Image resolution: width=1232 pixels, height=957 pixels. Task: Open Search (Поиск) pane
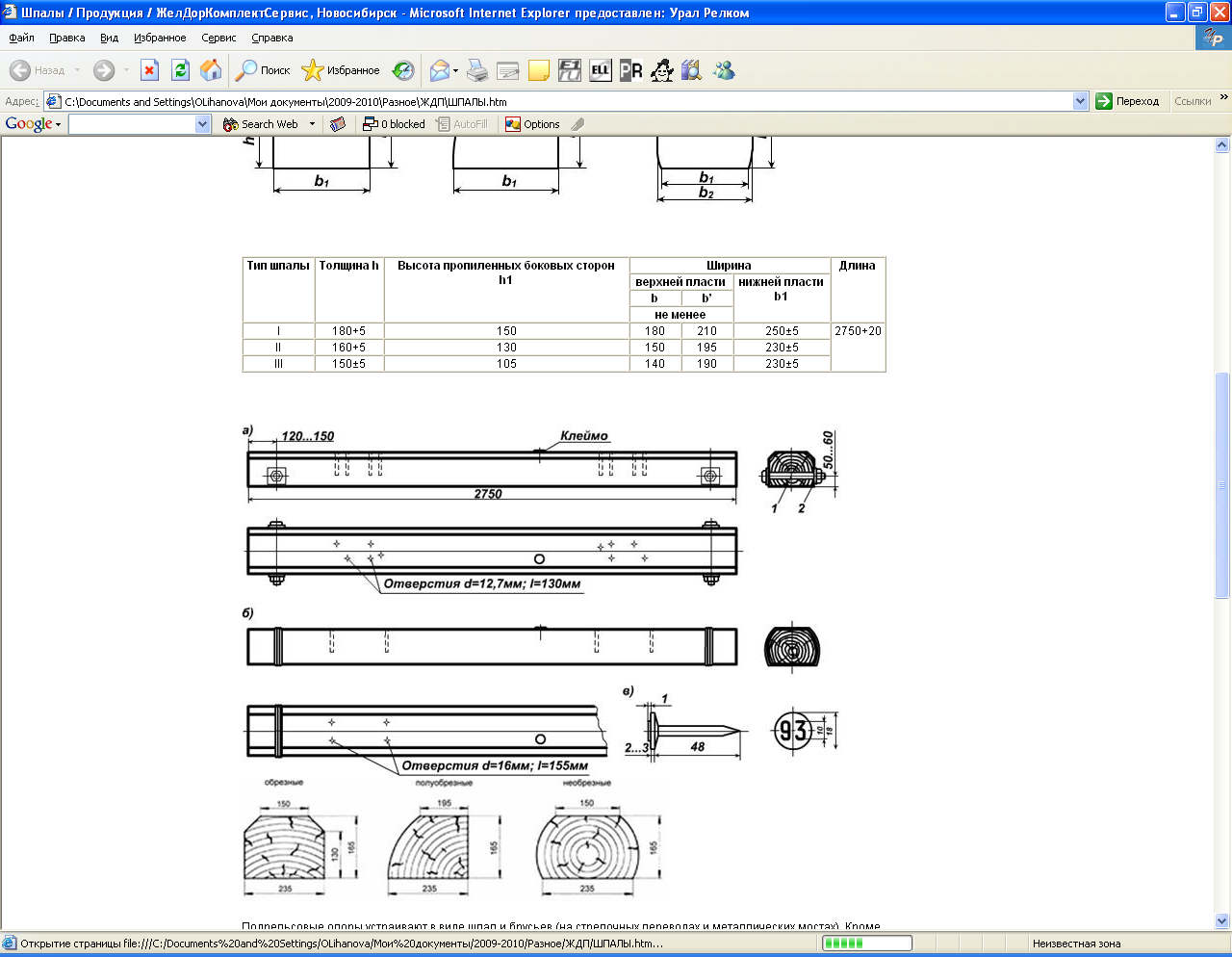coord(264,70)
